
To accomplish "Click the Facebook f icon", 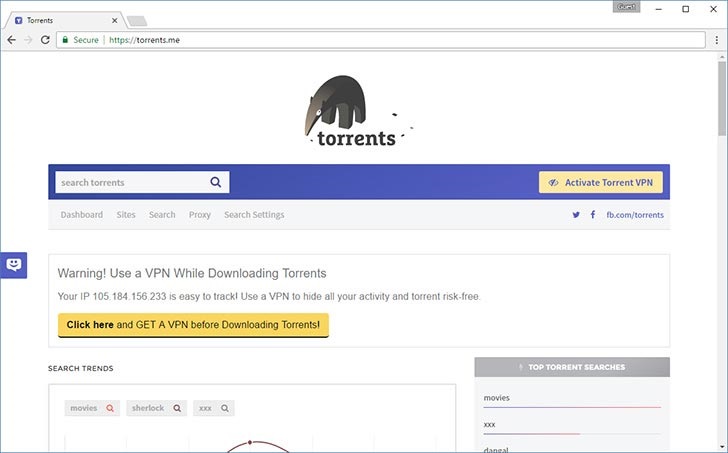I will click(593, 214).
